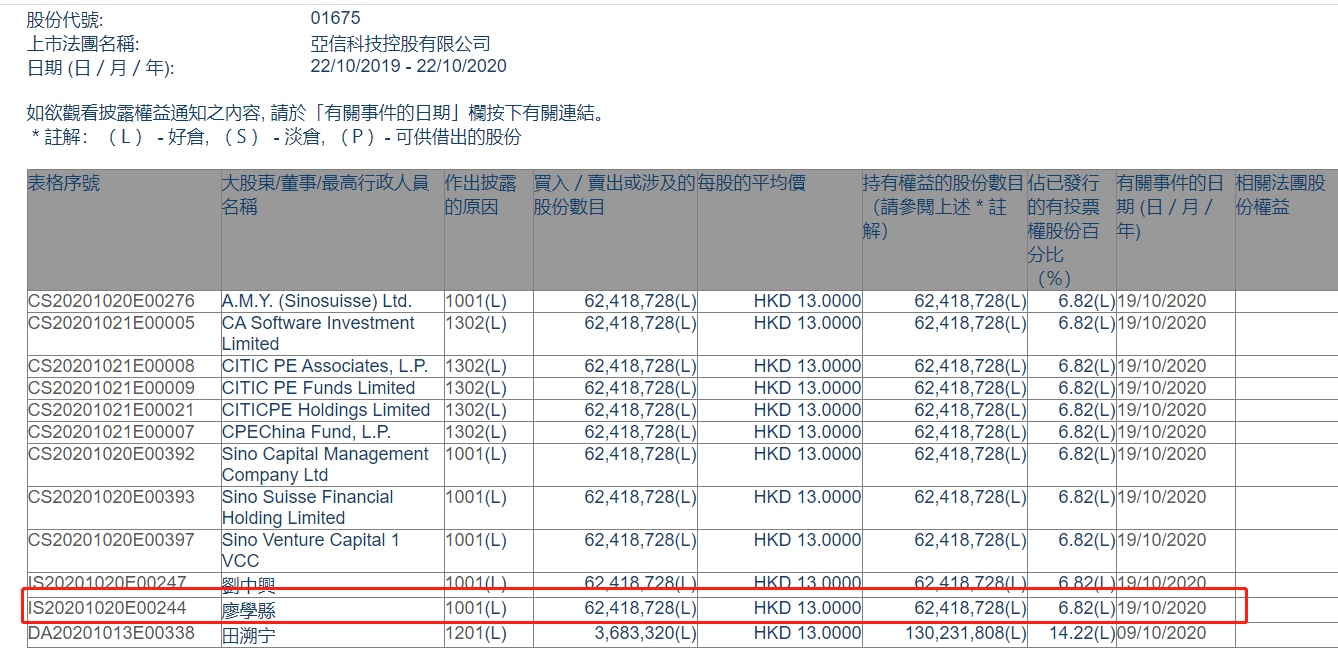The height and width of the screenshot is (648, 1338).
Task: Open 19/10/2020 date in Sino Venture Capital row
Action: (x=1162, y=540)
